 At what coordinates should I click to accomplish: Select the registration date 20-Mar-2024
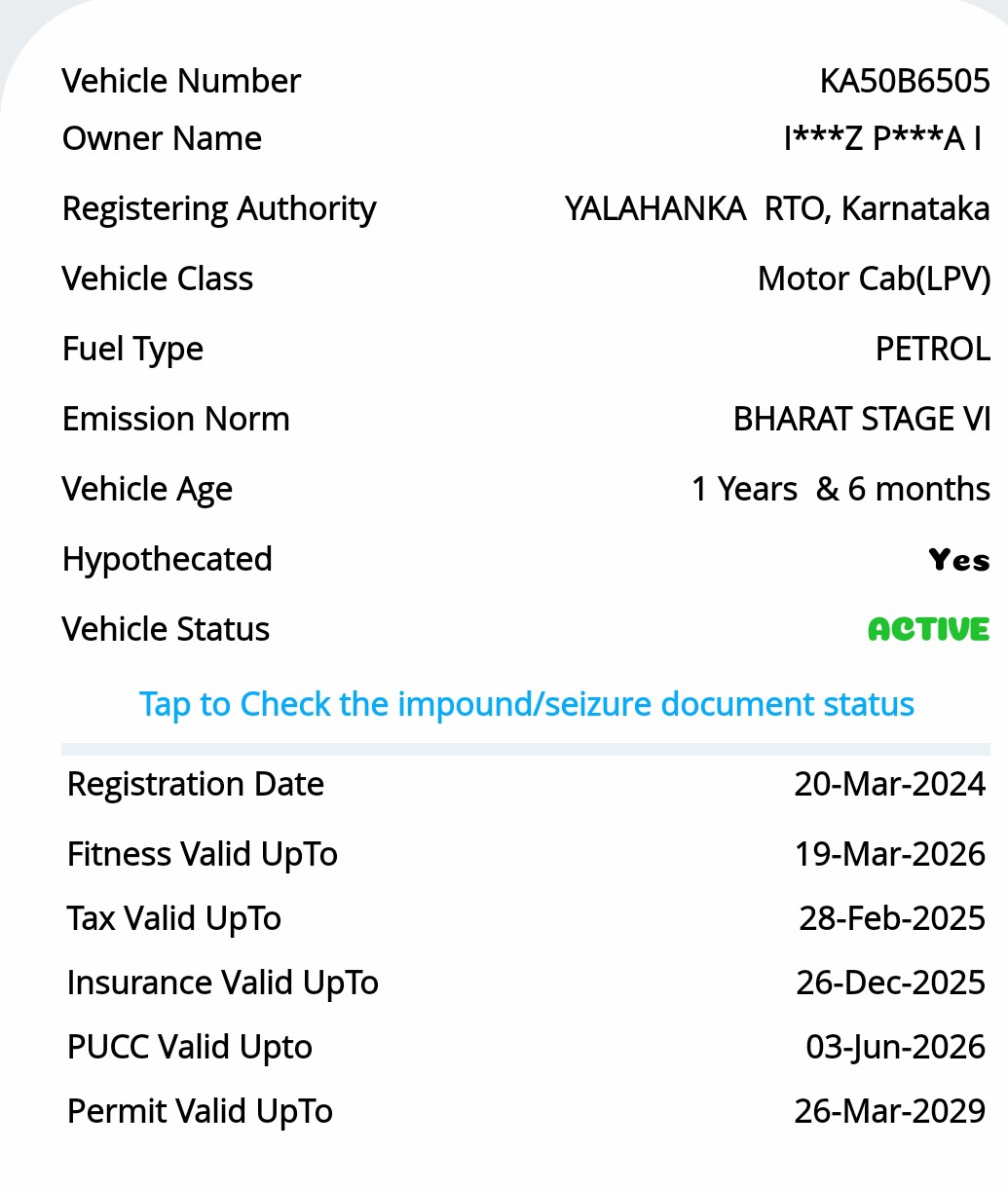[889, 785]
